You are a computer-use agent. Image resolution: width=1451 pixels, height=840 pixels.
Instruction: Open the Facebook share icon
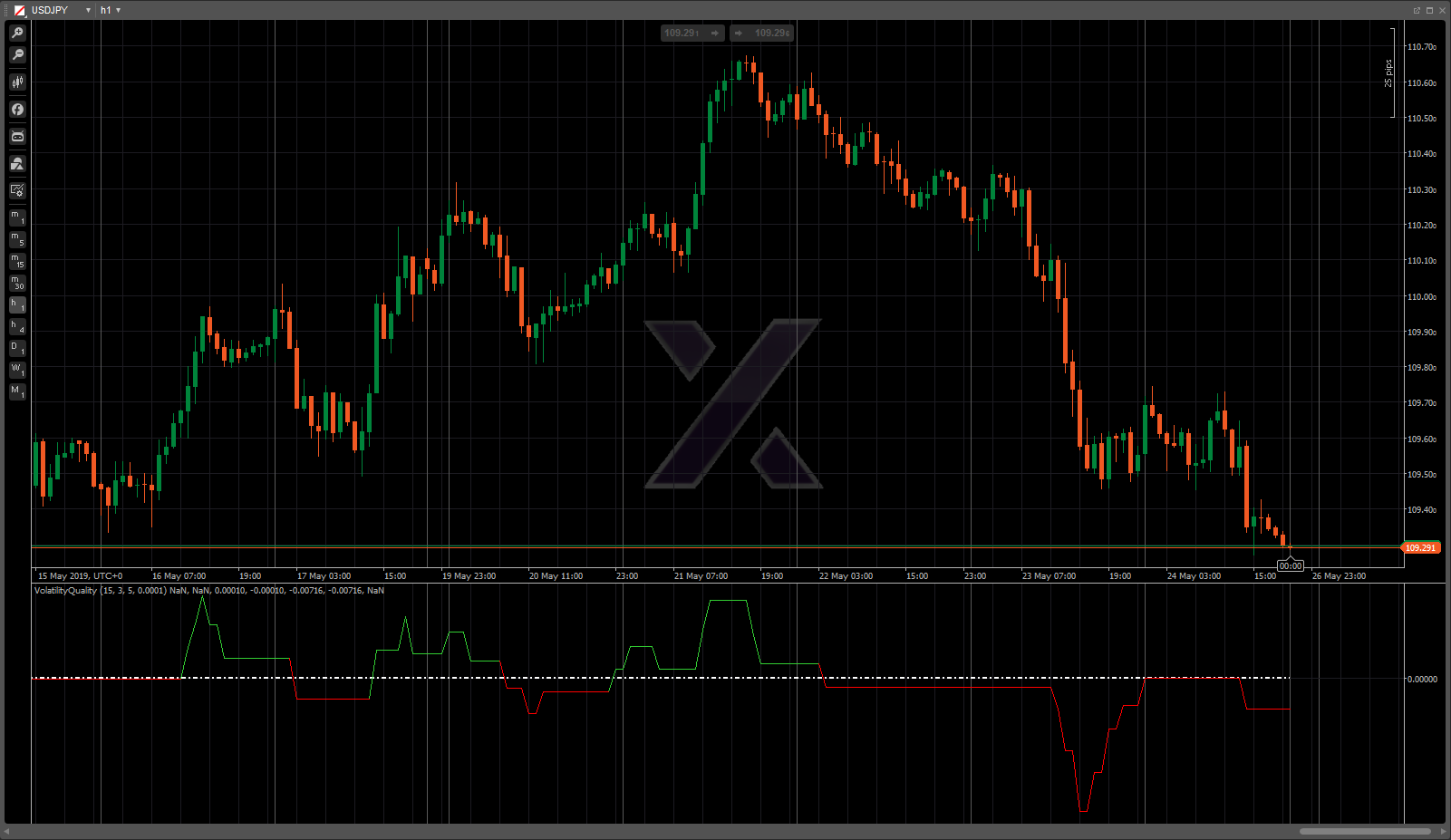pyautogui.click(x=17, y=110)
